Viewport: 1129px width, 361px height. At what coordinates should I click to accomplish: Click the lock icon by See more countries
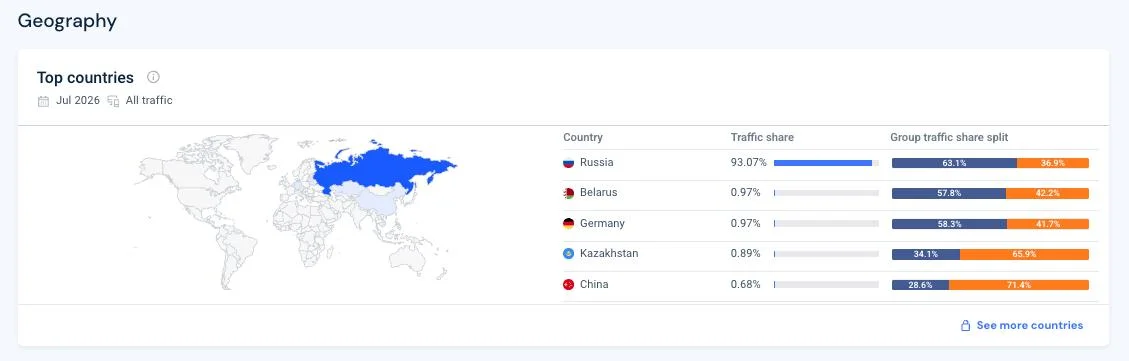[966, 326]
